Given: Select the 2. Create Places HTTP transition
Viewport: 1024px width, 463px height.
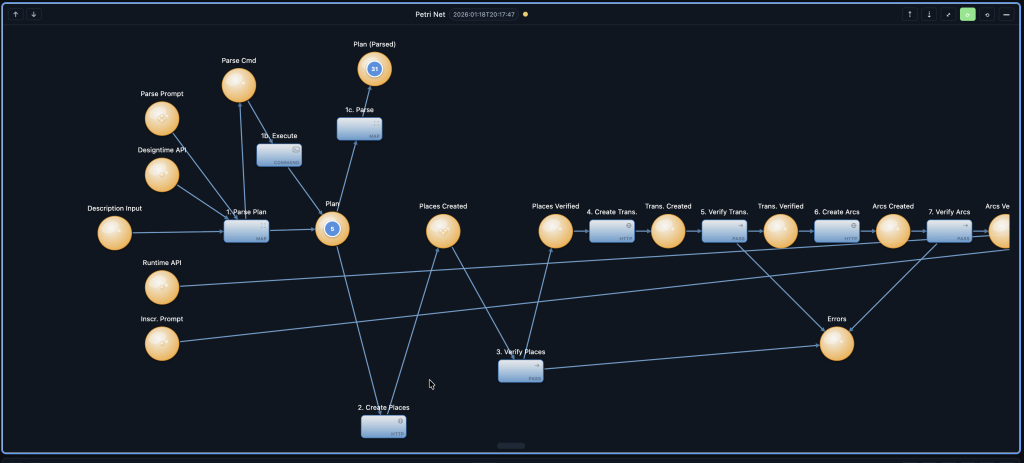Looking at the screenshot, I should tap(384, 427).
